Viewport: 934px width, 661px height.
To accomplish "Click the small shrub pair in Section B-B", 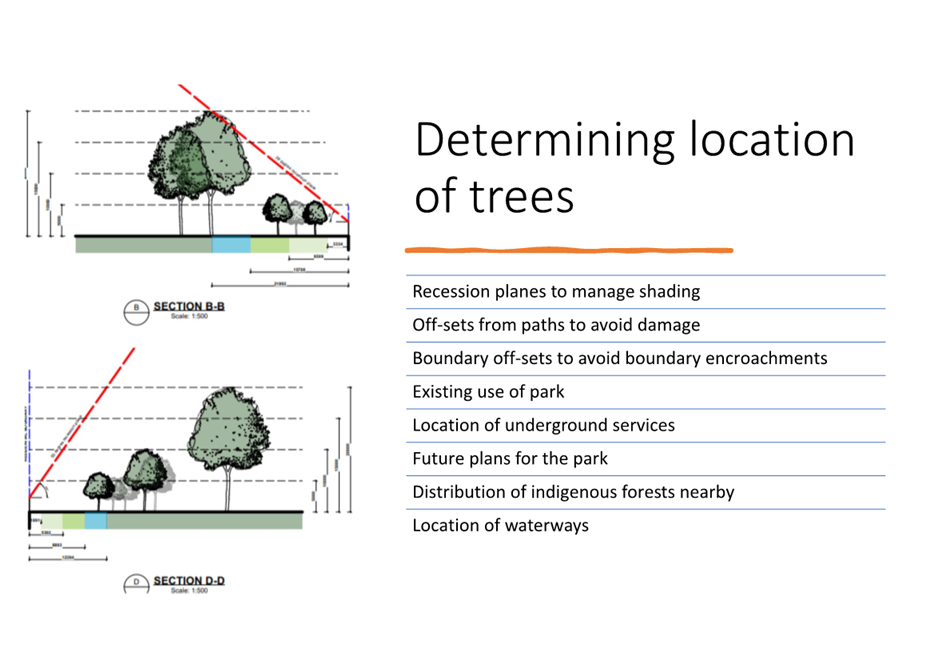I will coord(296,212).
